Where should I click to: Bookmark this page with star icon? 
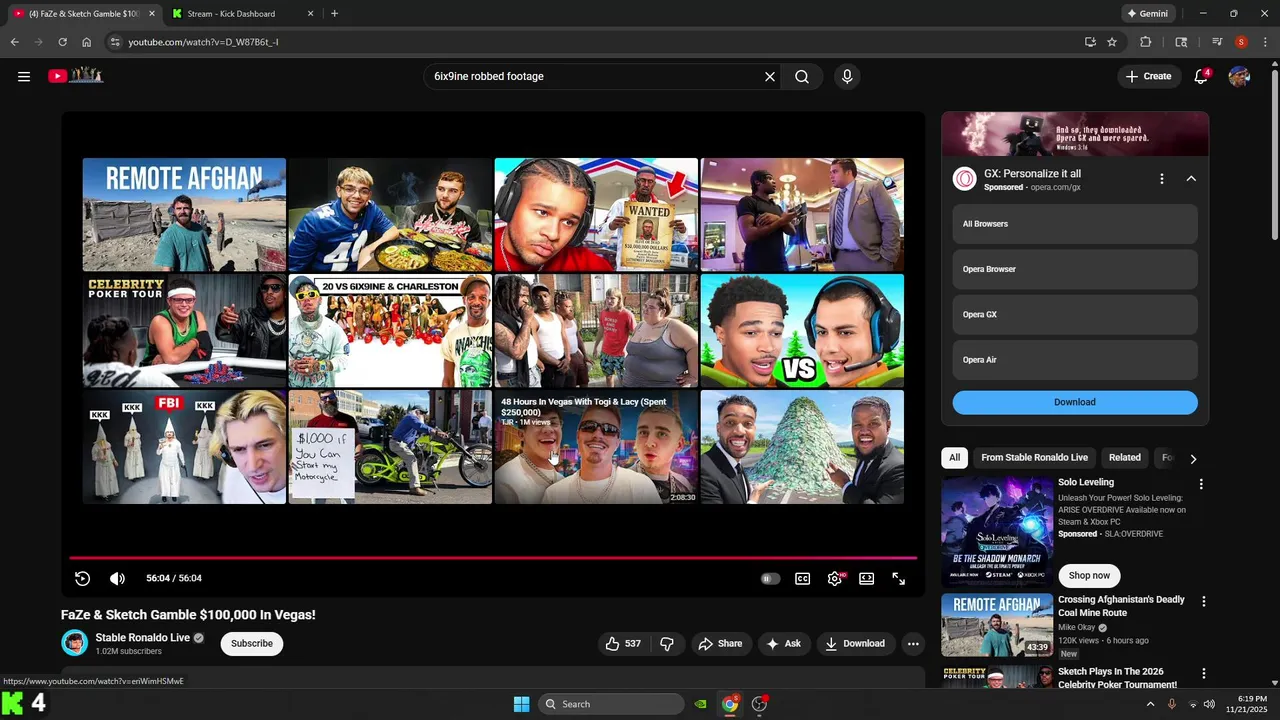(1112, 42)
